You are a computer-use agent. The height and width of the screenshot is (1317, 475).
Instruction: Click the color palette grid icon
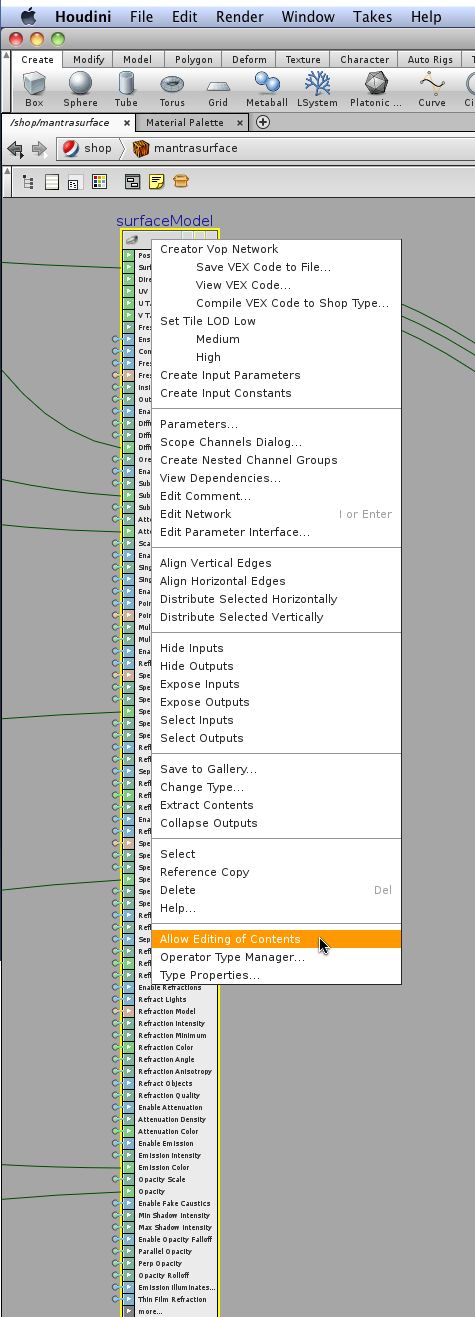pos(99,182)
